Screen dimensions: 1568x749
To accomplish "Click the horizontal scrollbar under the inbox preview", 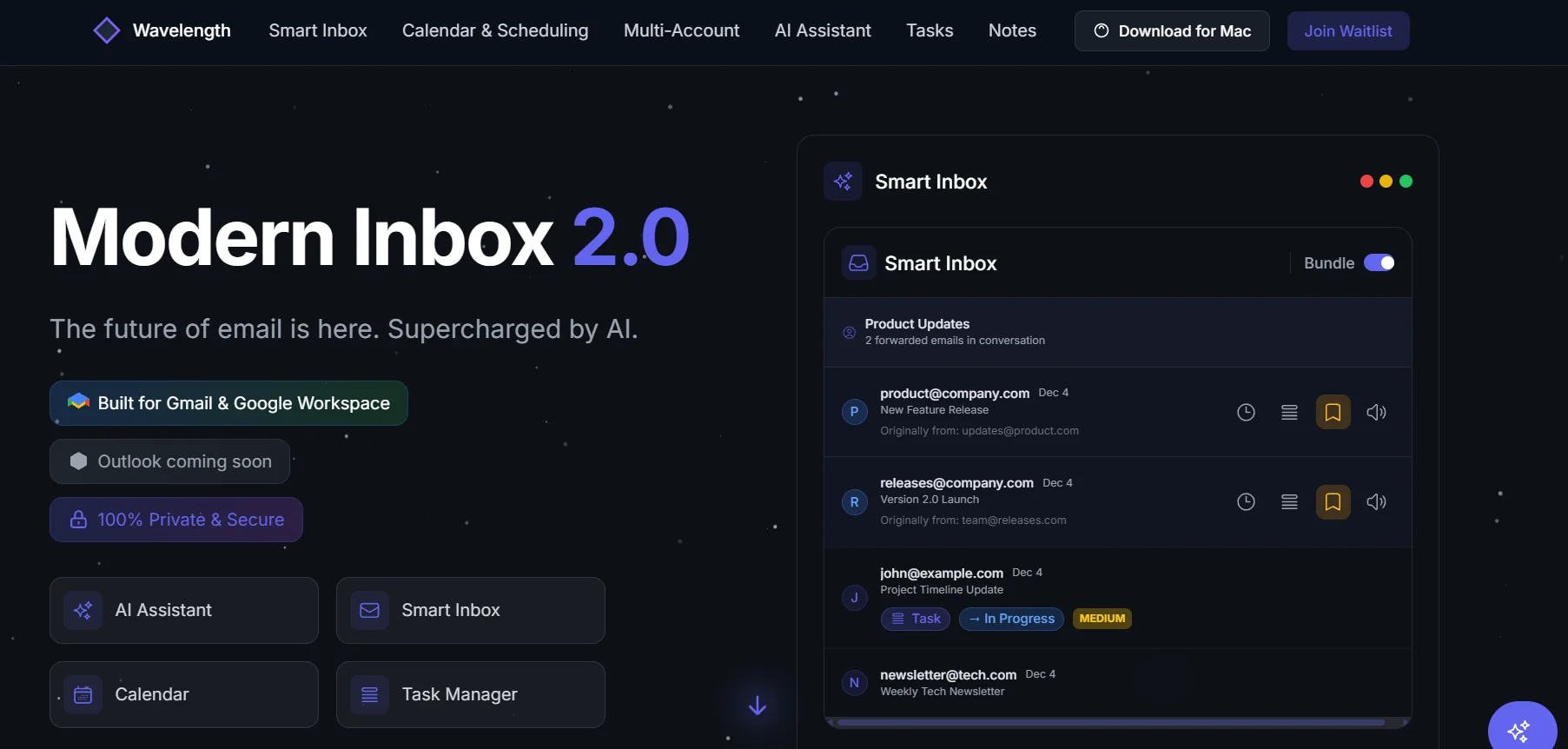I will point(1110,722).
